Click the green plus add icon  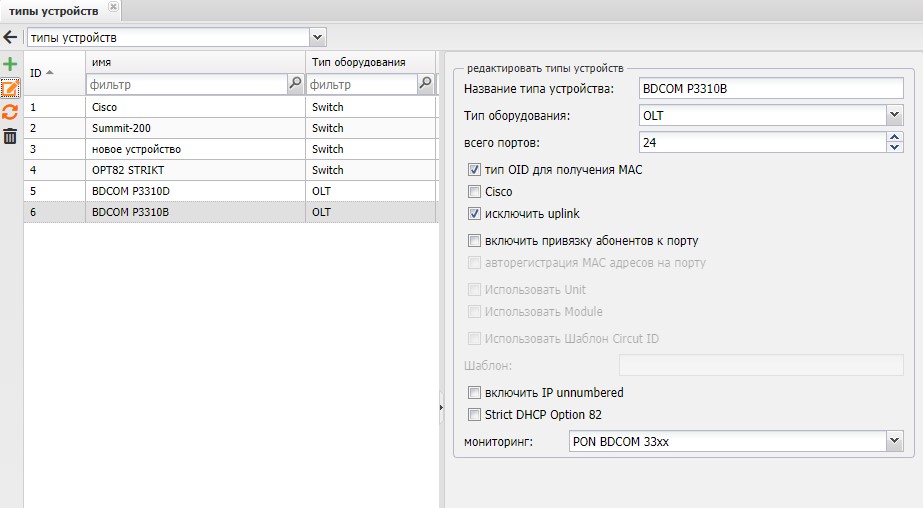10,64
